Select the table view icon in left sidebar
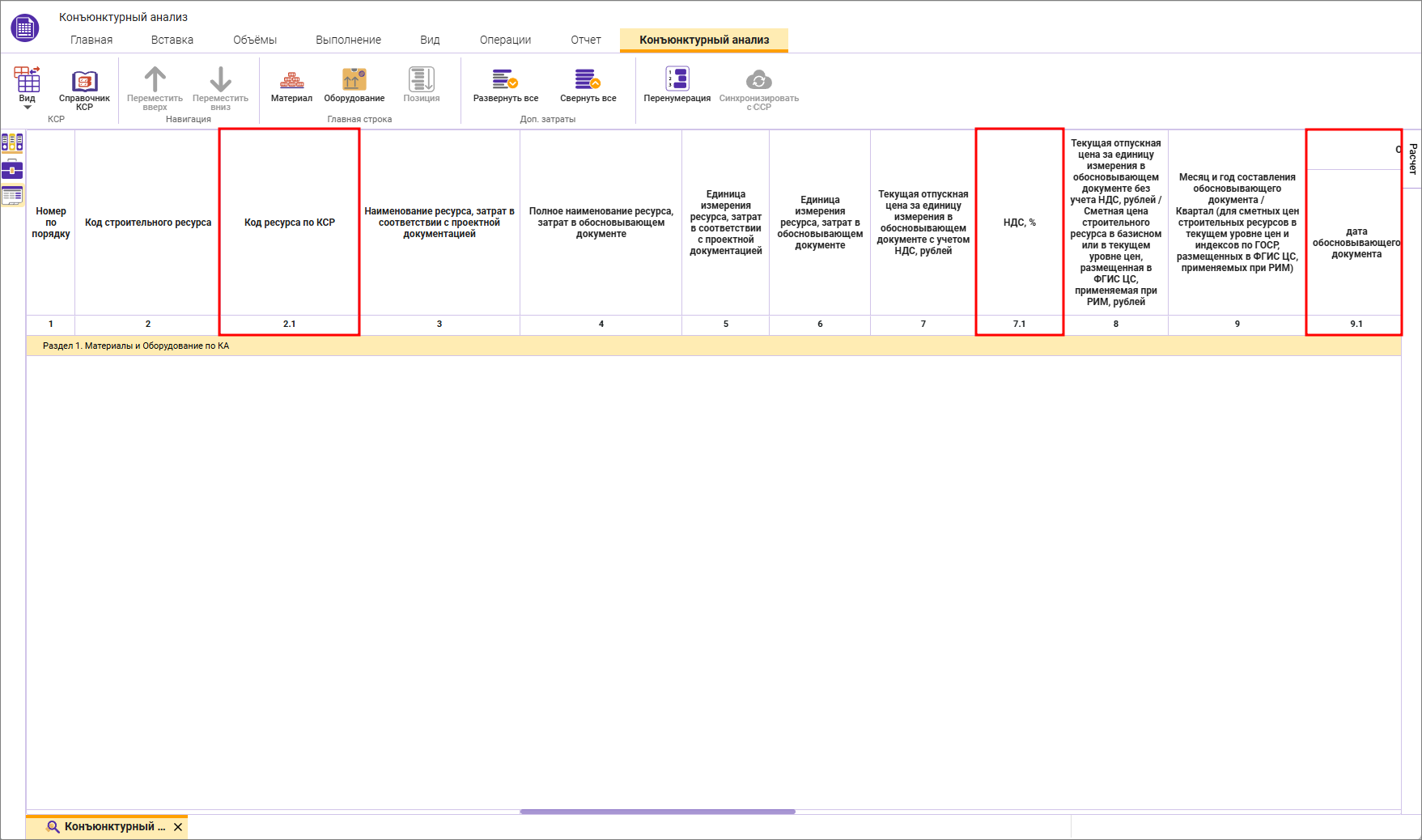 (x=12, y=195)
